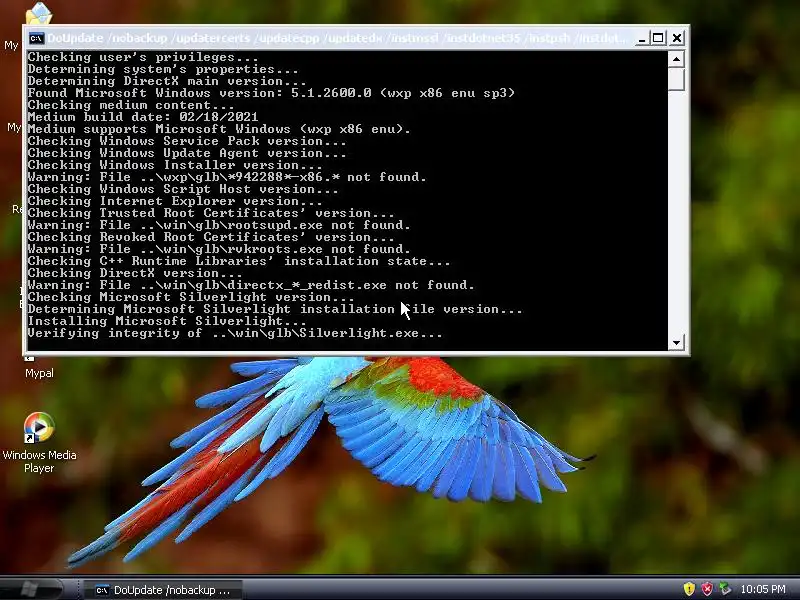Screen dimensions: 800x600
Task: Click the console scrollbar up arrow
Action: tap(676, 59)
